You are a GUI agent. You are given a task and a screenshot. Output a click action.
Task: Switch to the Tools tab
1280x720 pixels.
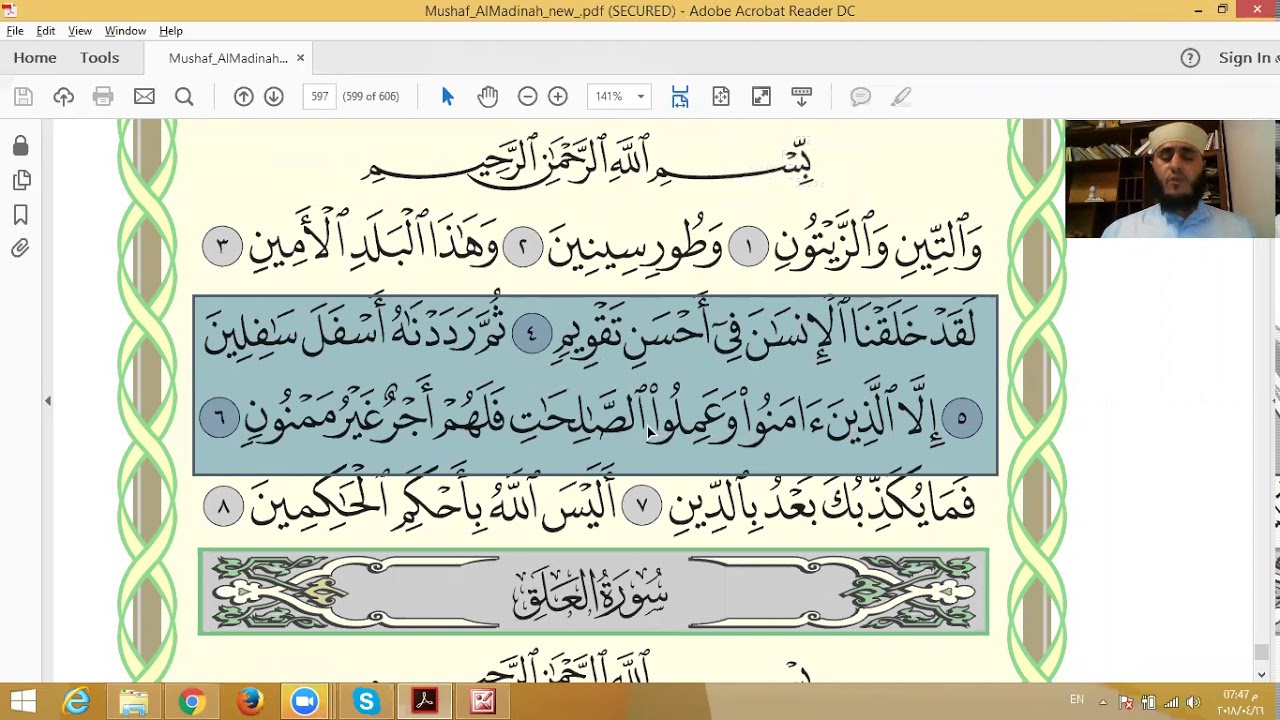[100, 58]
